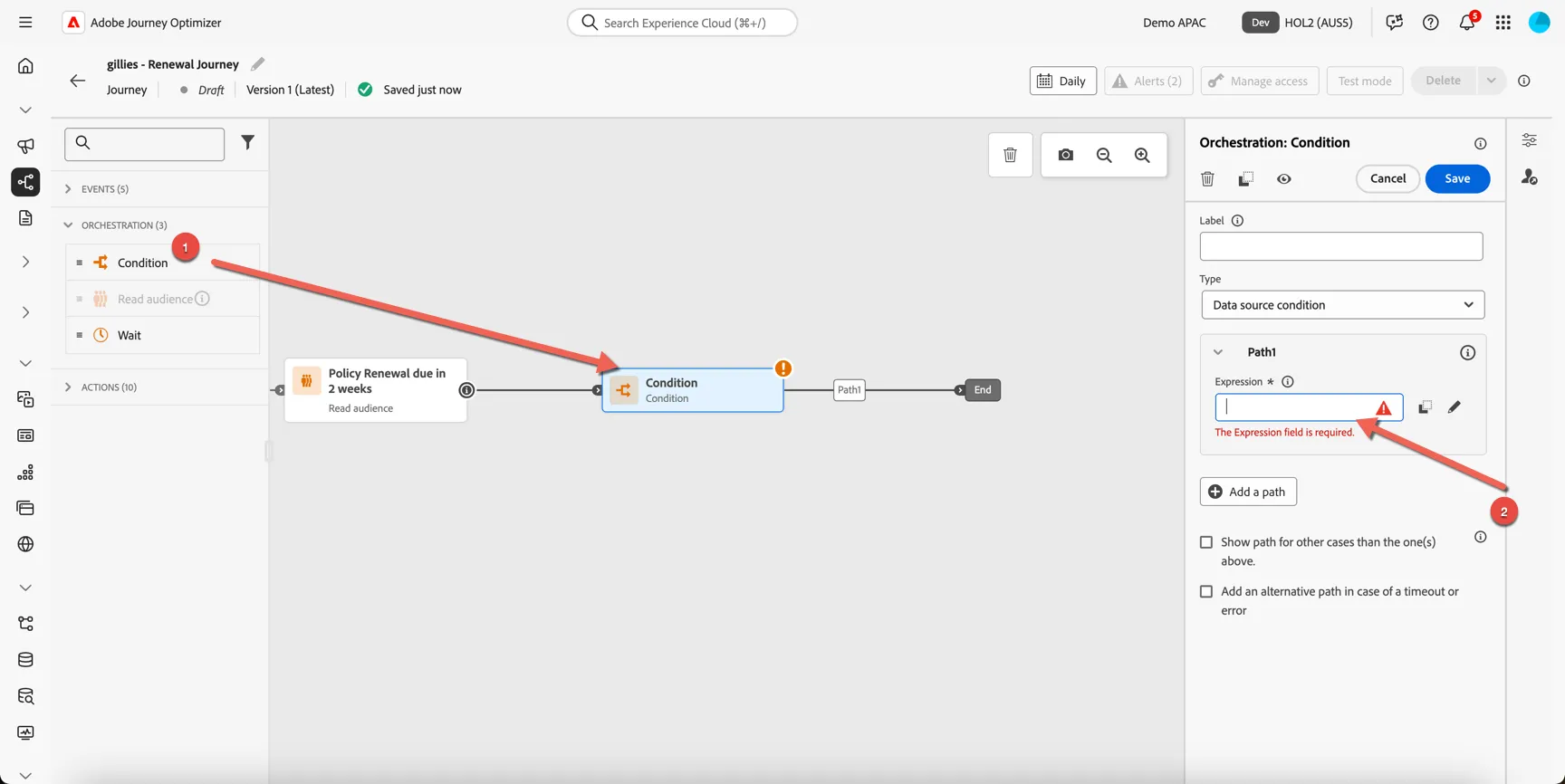Click the Cancel button
This screenshot has width=1565, height=784.
1387,178
